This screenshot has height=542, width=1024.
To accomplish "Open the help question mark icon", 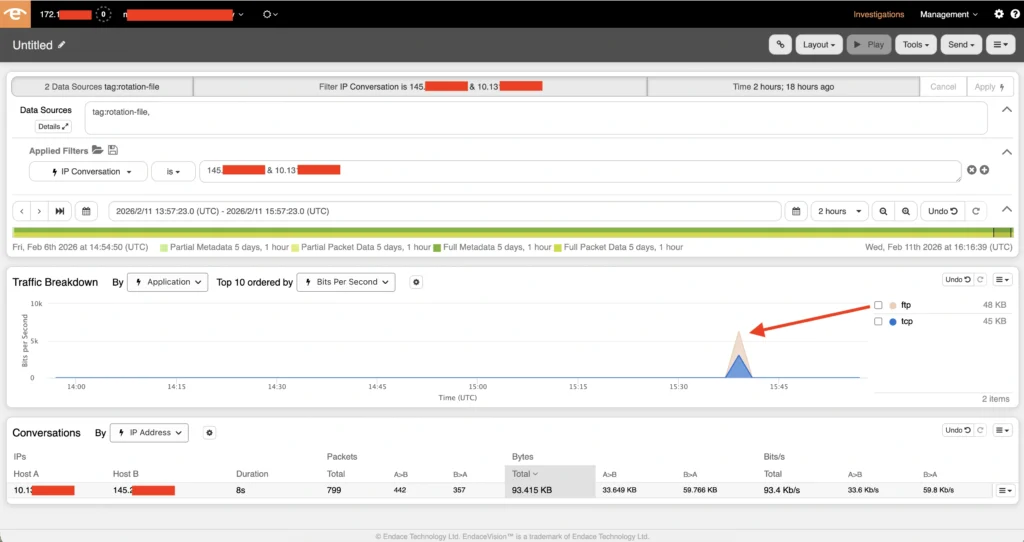I will [x=1015, y=14].
